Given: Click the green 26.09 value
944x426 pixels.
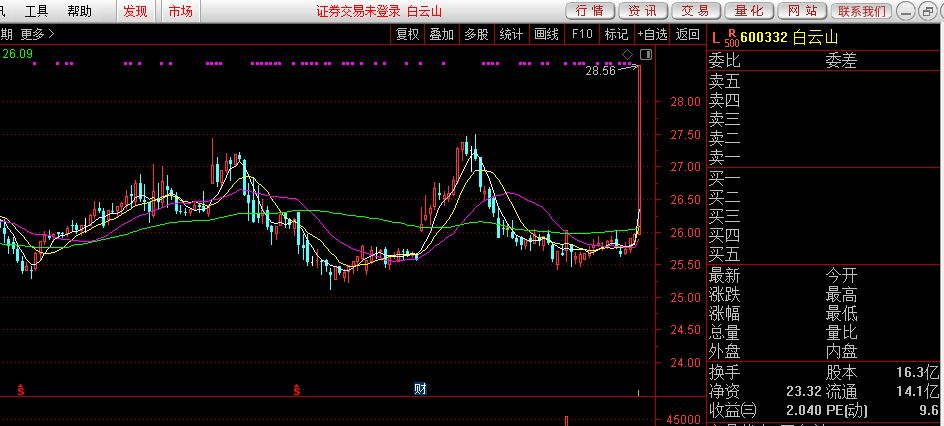Looking at the screenshot, I should pos(17,54).
